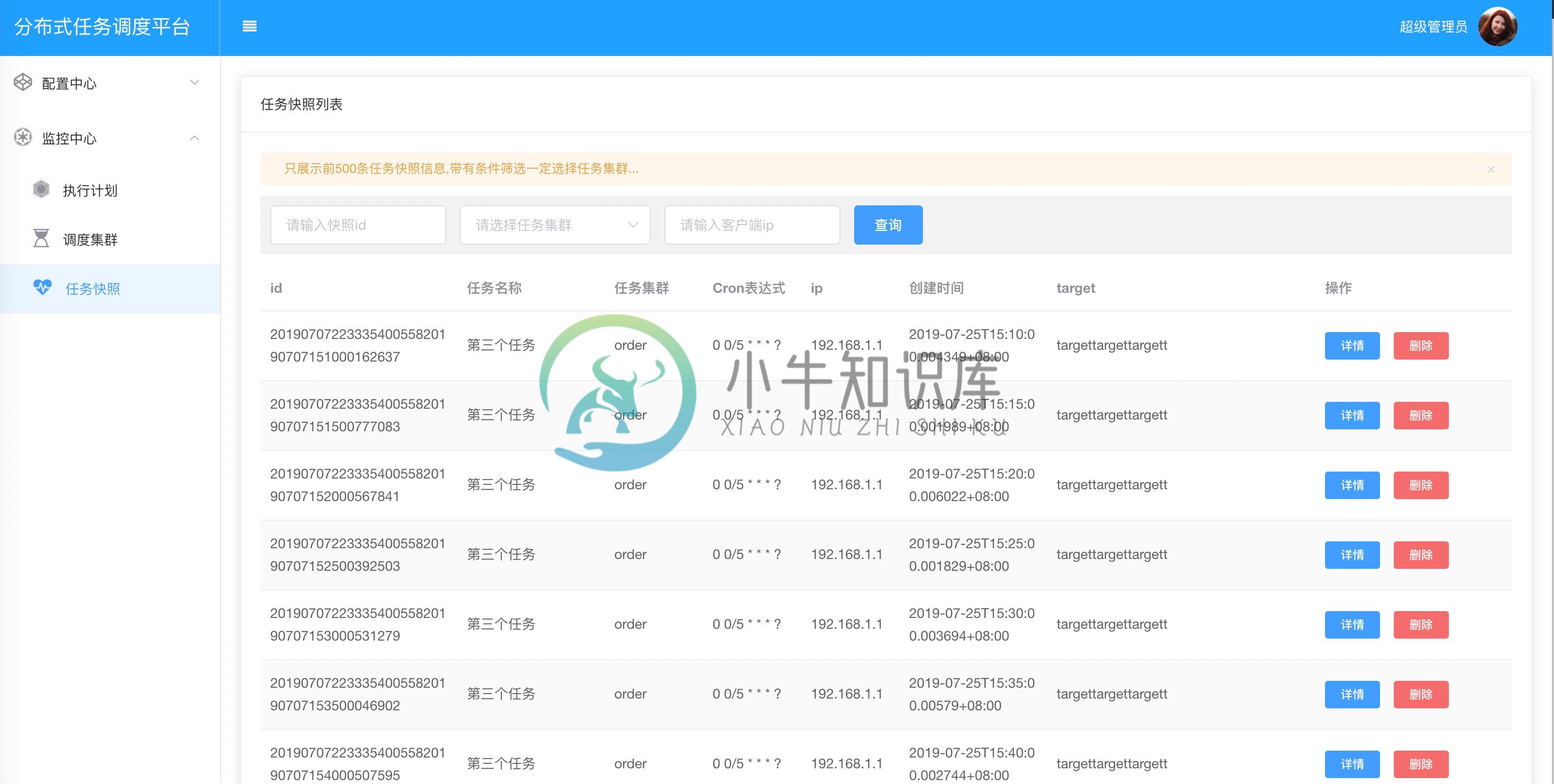Open 调度集群 menu item
The height and width of the screenshot is (784, 1554).
110,239
